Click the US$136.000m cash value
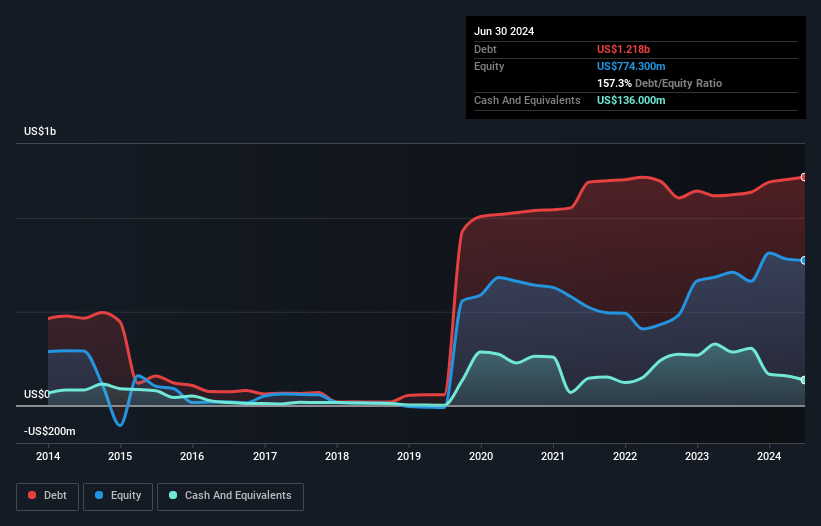This screenshot has width=821, height=526. 631,100
